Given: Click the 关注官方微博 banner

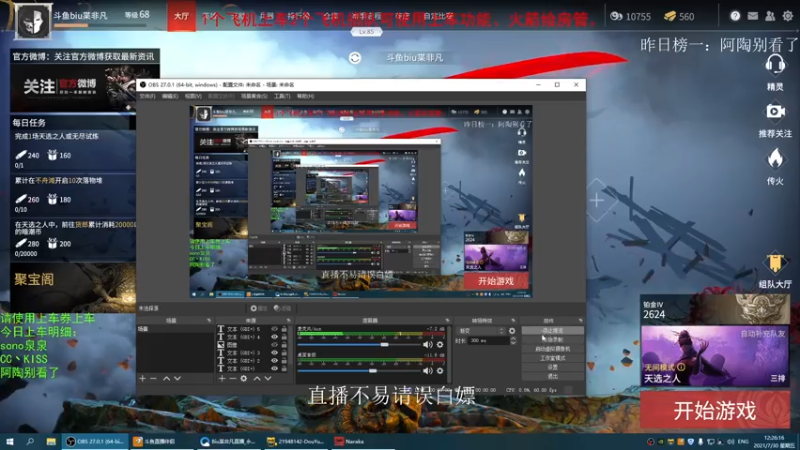Looking at the screenshot, I should tap(85, 87).
